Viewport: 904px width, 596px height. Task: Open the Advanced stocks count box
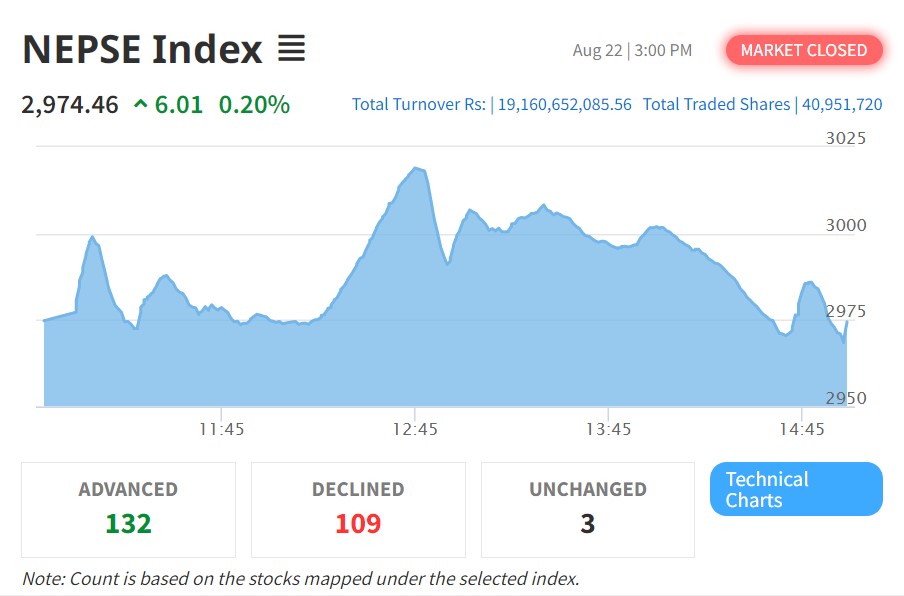pyautogui.click(x=128, y=509)
